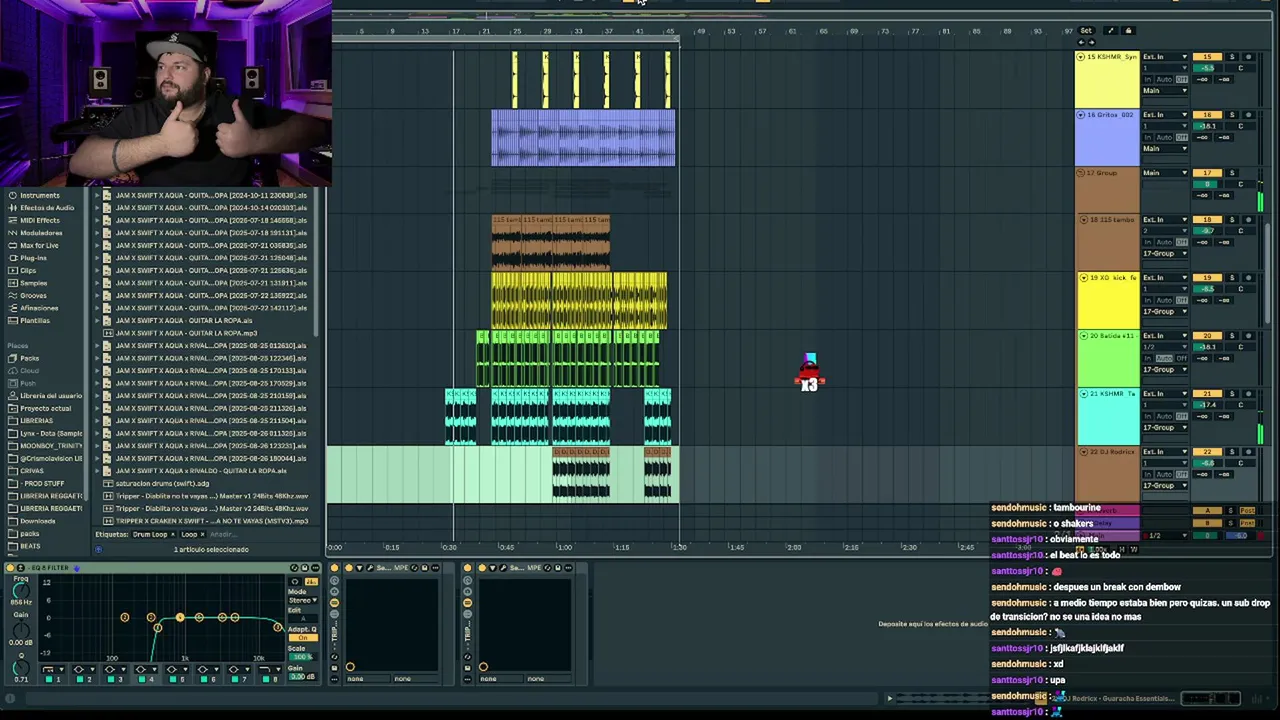The image size is (1280, 720).
Task: Toggle Adapt. Q On button
Action: tap(303, 637)
